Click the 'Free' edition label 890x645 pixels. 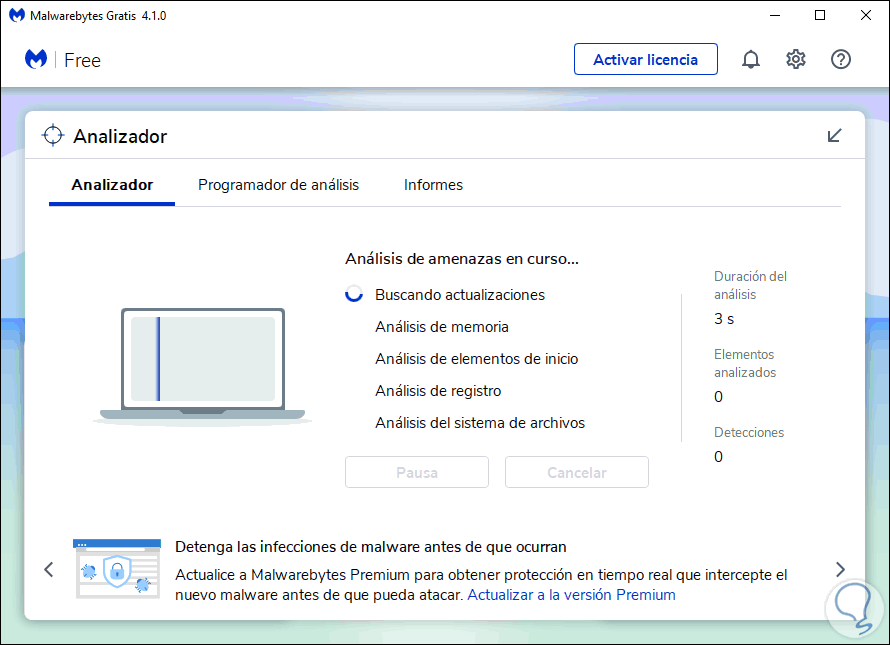[x=82, y=60]
